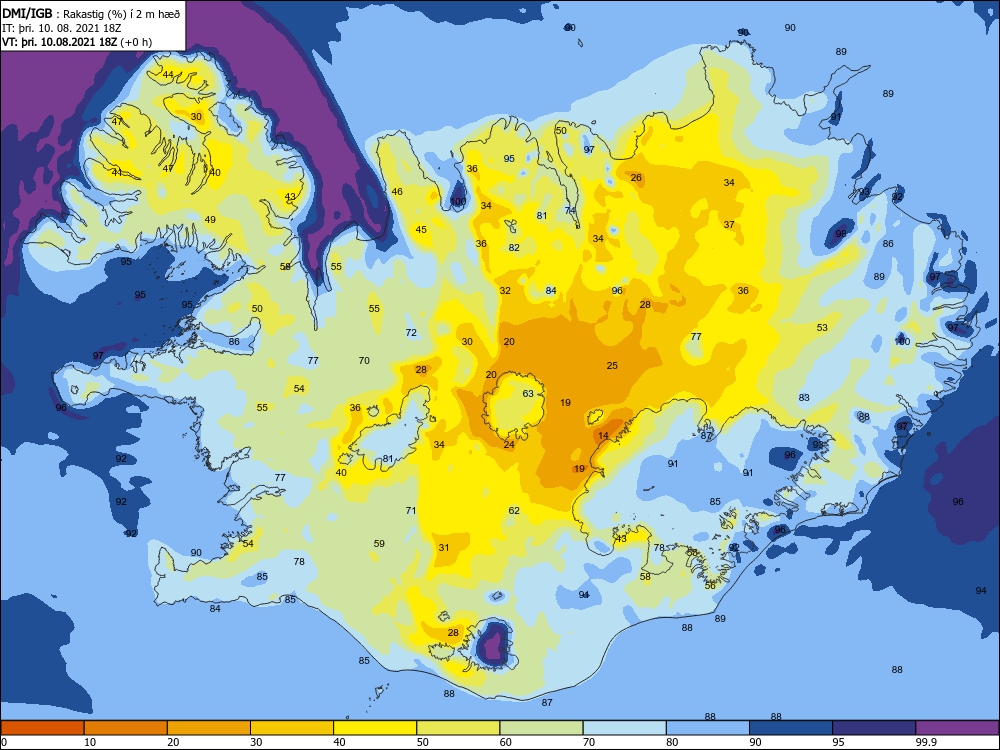The image size is (1000, 750).
Task: Select the humidity value 37 on the map
Action: point(729,224)
